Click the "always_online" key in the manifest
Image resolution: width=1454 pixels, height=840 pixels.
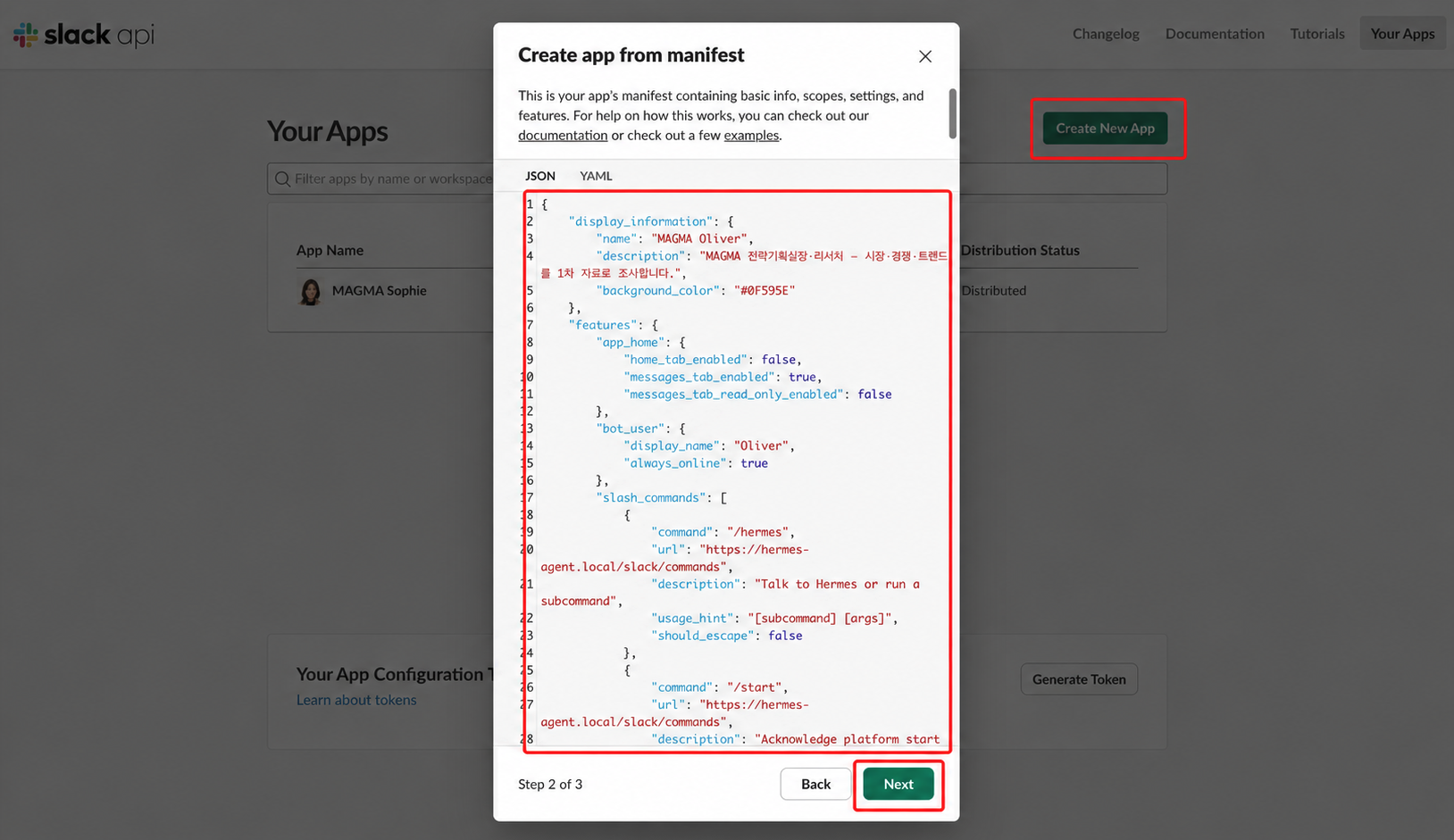[675, 463]
